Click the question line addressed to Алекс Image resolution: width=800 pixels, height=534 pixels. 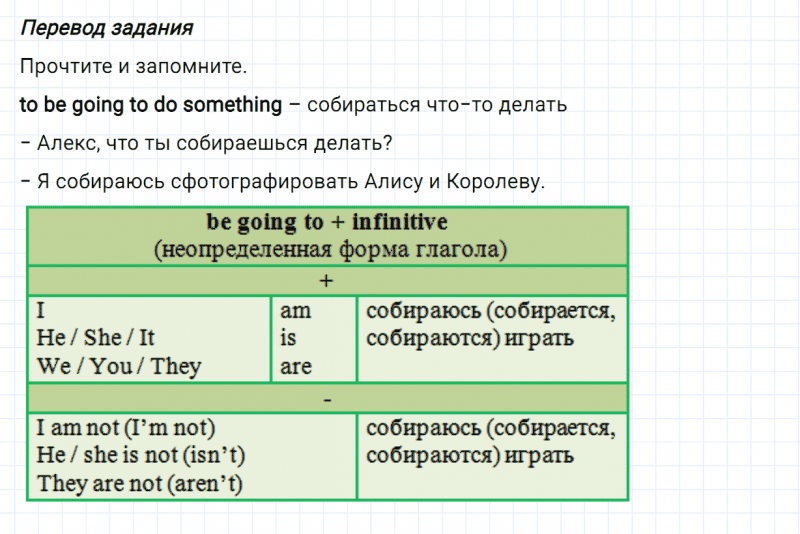[205, 143]
